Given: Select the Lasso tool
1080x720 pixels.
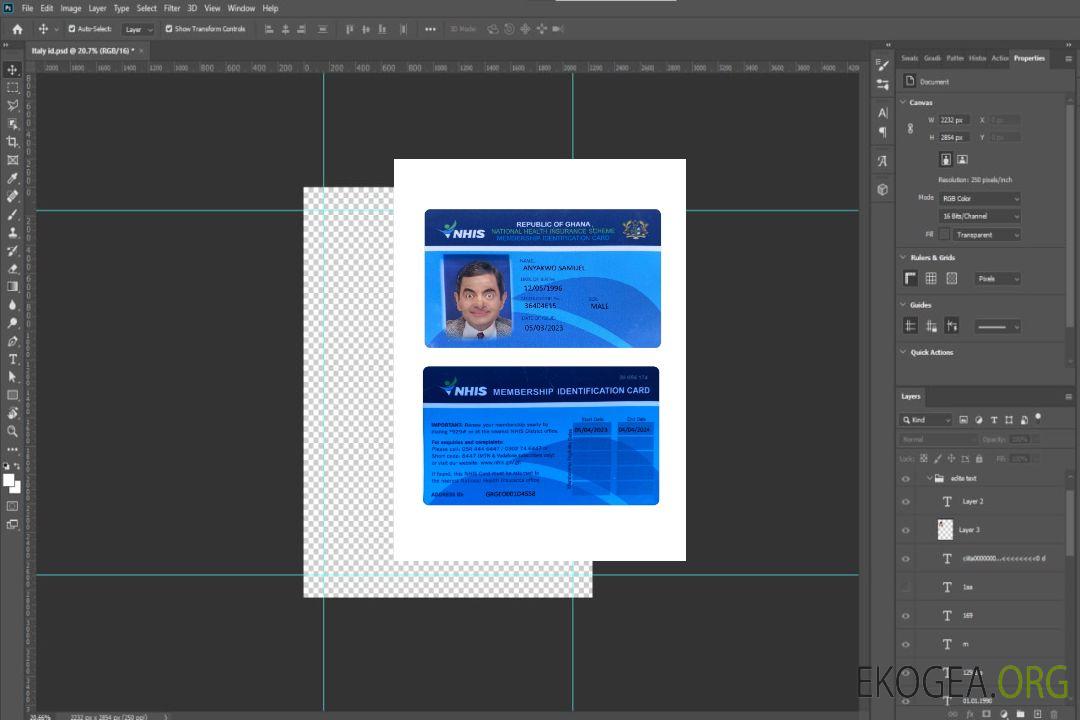Looking at the screenshot, I should pyautogui.click(x=12, y=105).
